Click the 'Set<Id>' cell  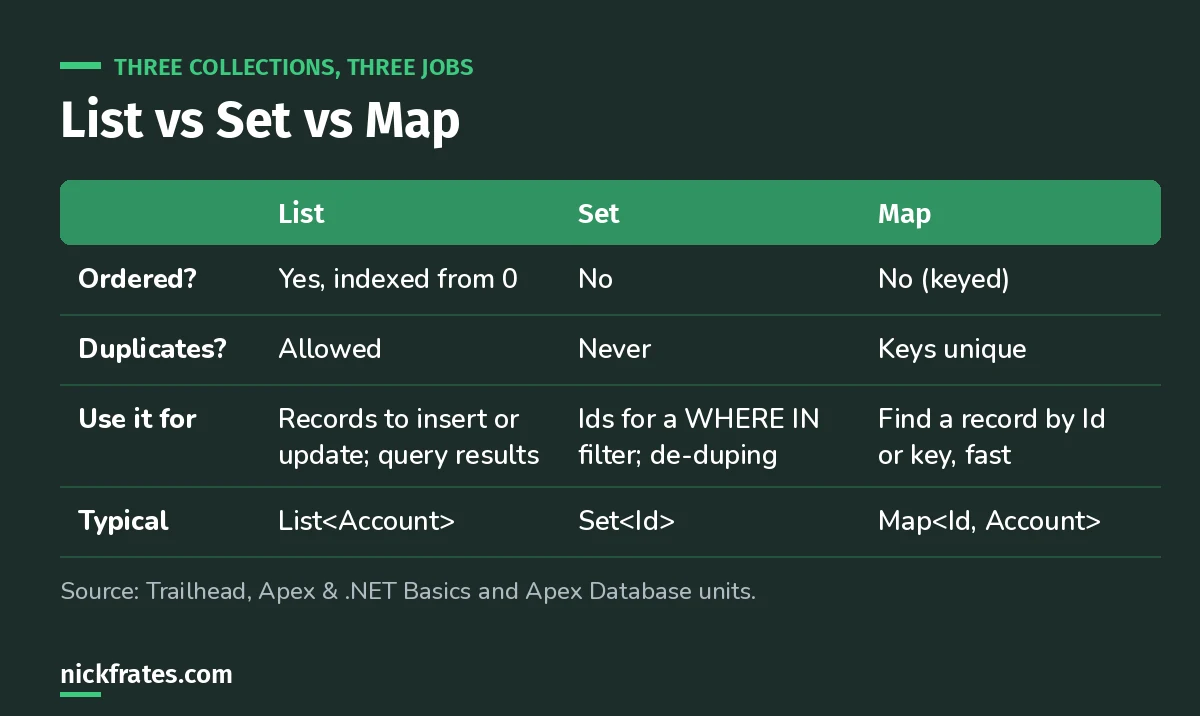coord(626,521)
